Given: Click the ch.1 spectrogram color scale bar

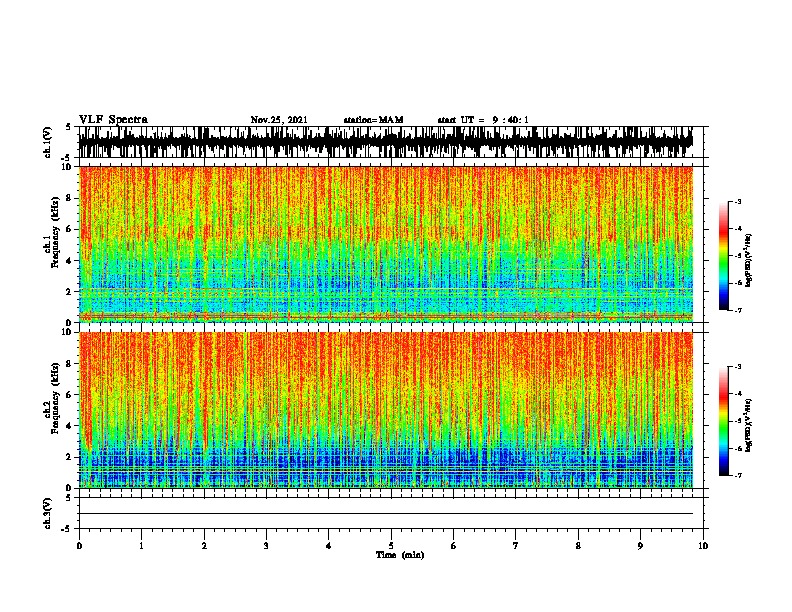Looking at the screenshot, I should pos(723,256).
